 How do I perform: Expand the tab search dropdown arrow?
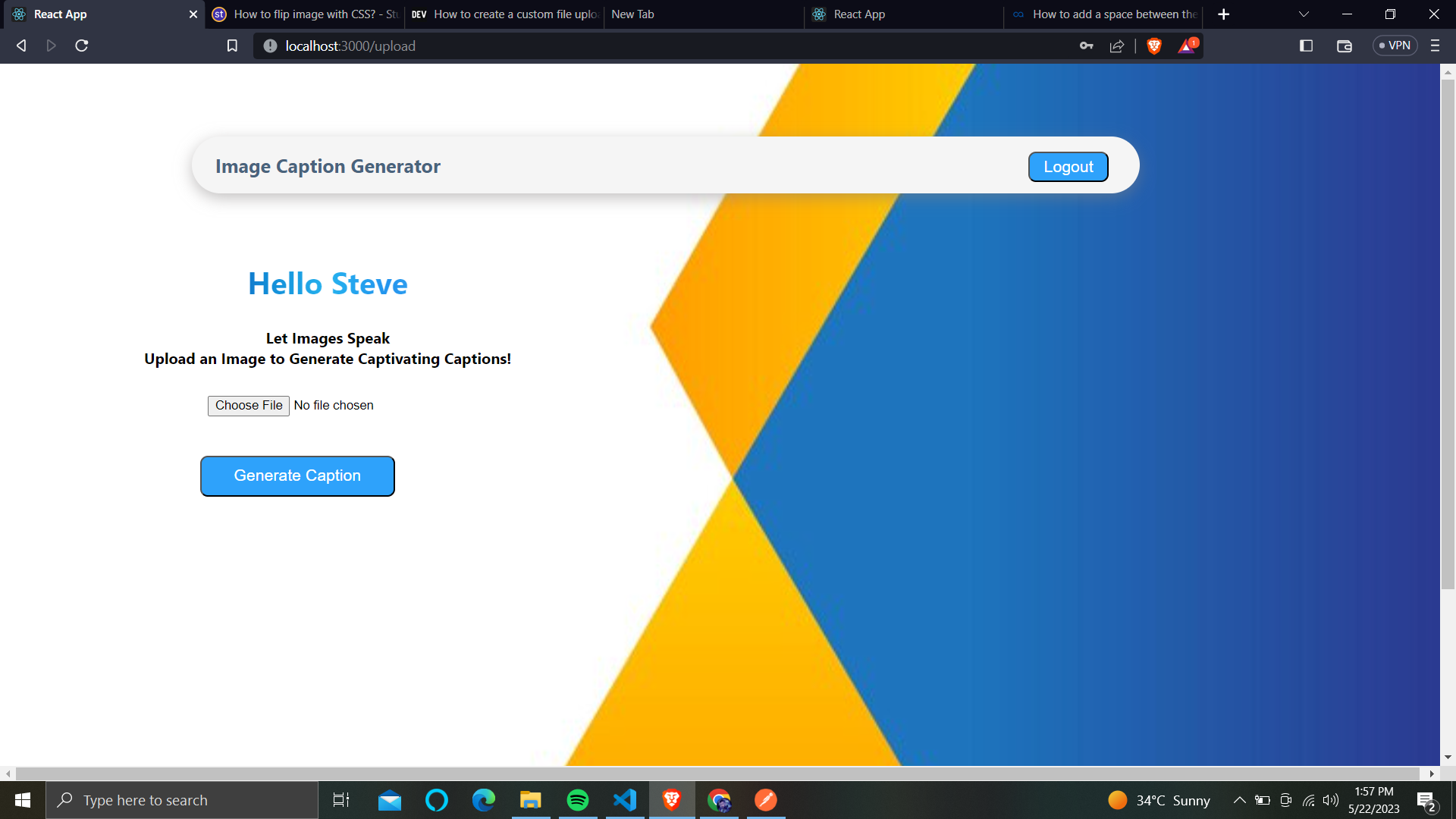tap(1304, 14)
